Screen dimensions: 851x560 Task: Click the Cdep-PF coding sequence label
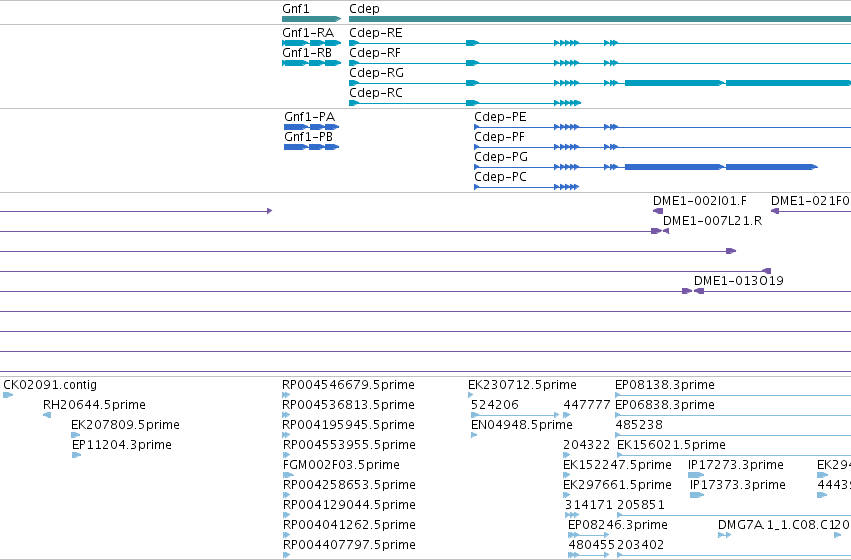click(x=499, y=137)
